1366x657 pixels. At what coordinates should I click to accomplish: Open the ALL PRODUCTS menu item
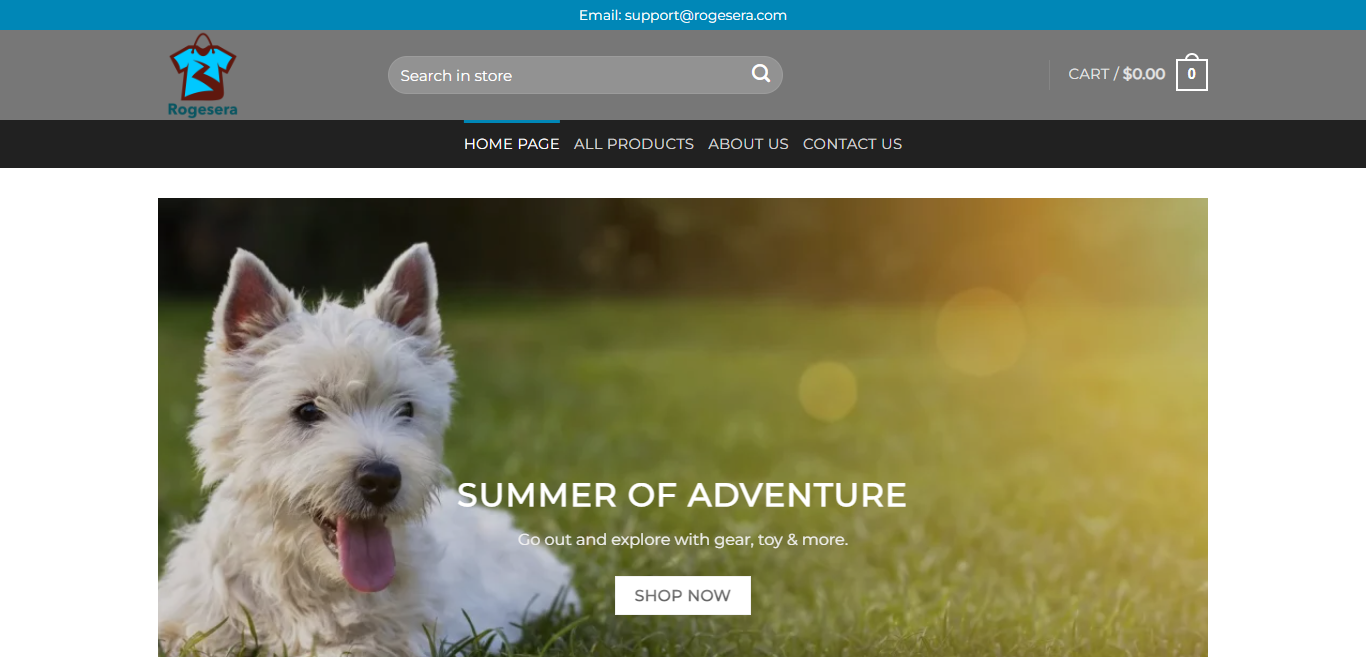click(x=634, y=144)
